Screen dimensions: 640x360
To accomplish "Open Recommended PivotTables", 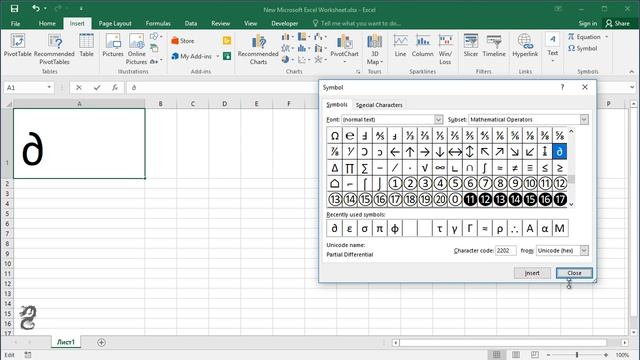I will [x=54, y=49].
